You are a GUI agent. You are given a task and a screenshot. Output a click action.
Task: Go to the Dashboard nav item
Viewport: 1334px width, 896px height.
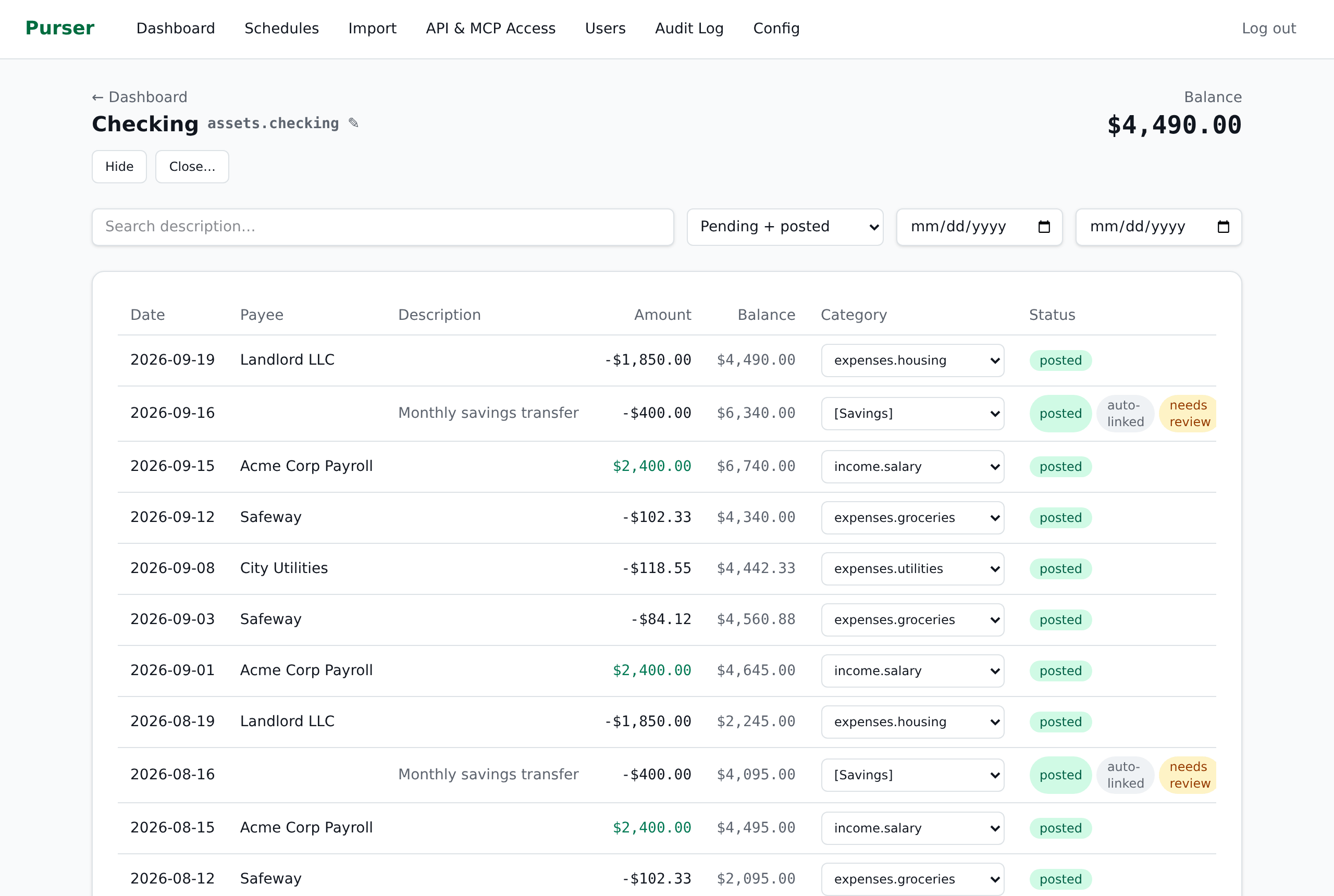tap(176, 29)
